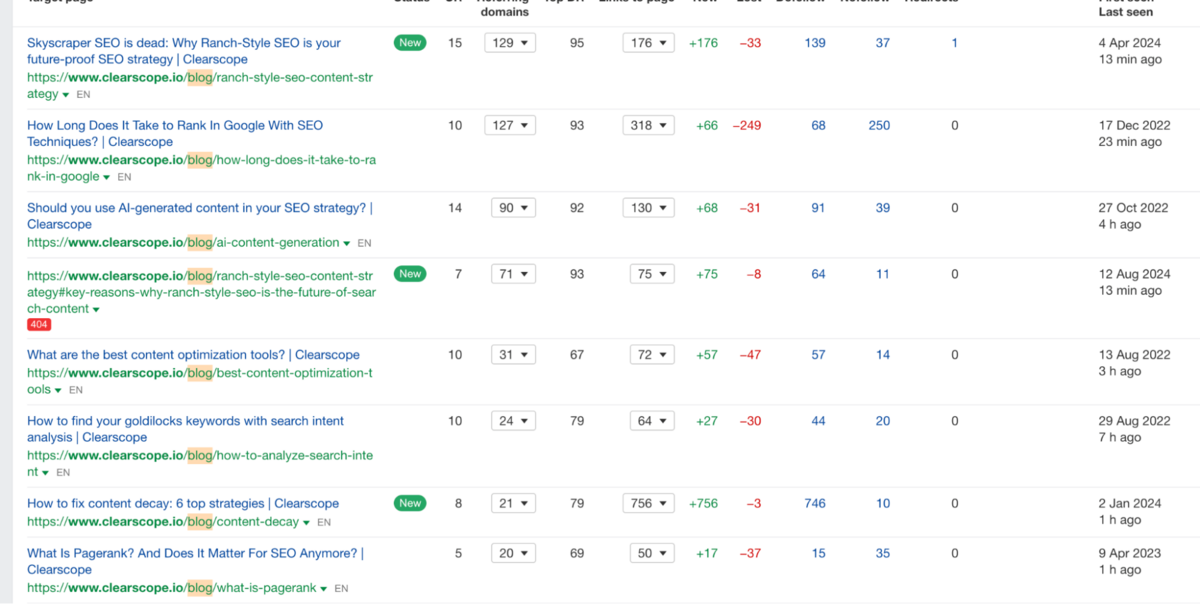Viewport: 1200px width, 604px height.
Task: Open the 756 links to page dropdown
Action: point(648,503)
